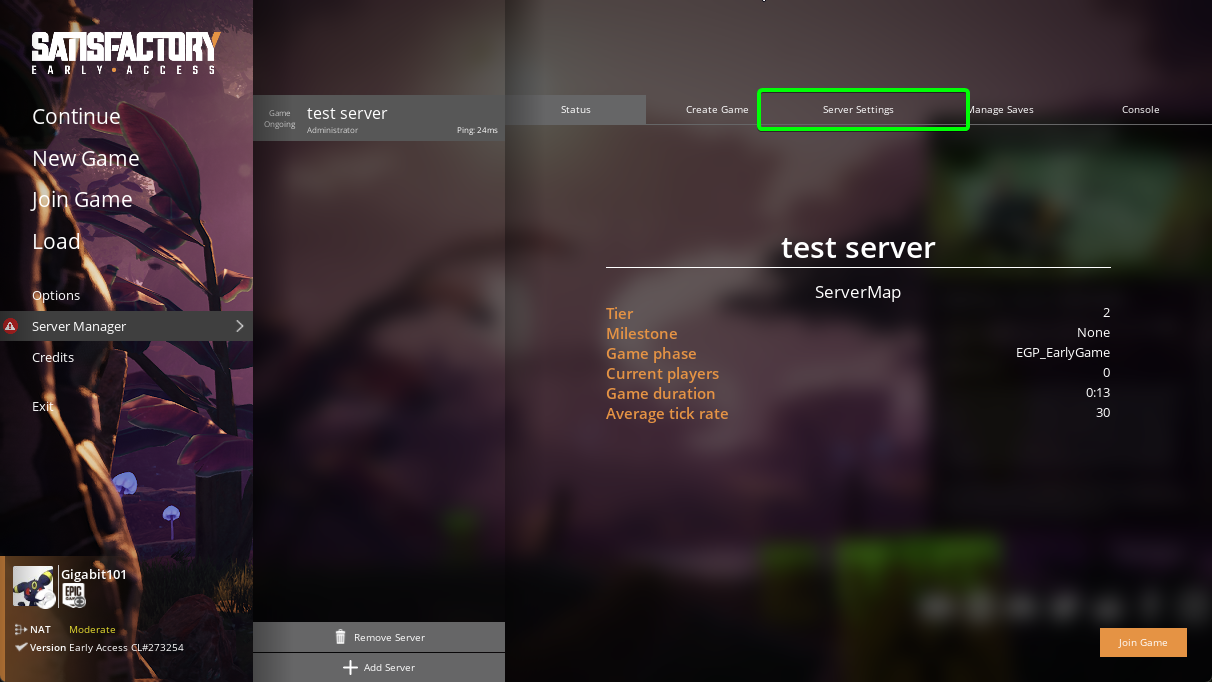Click the Game Ongoing status label

tap(280, 119)
